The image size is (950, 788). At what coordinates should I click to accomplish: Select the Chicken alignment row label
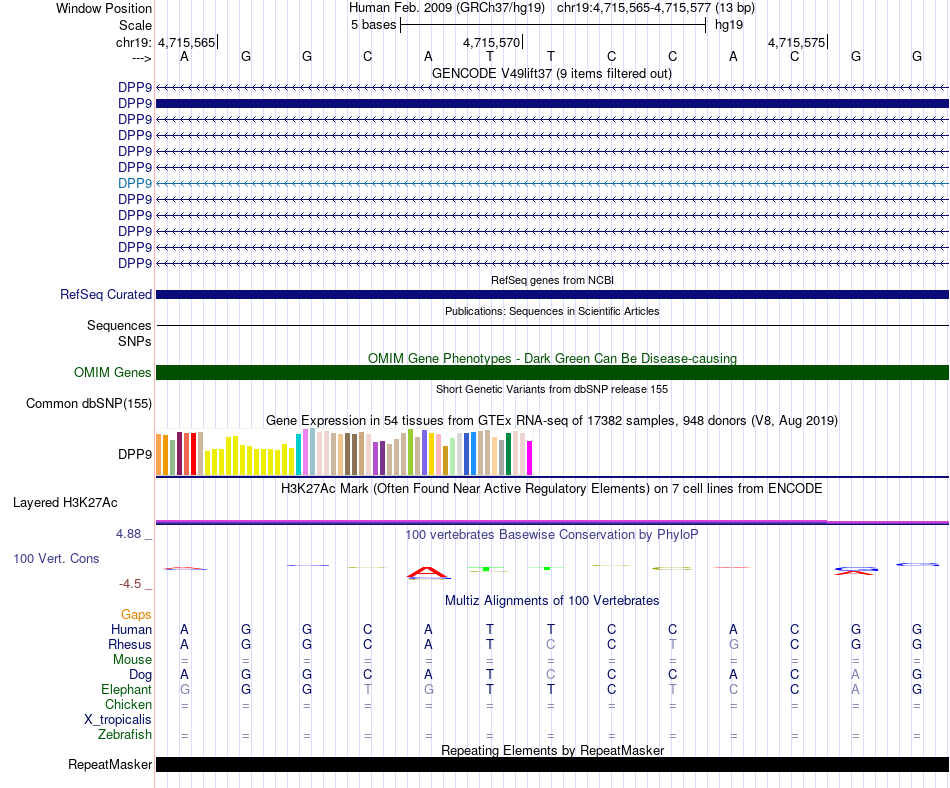click(x=128, y=704)
